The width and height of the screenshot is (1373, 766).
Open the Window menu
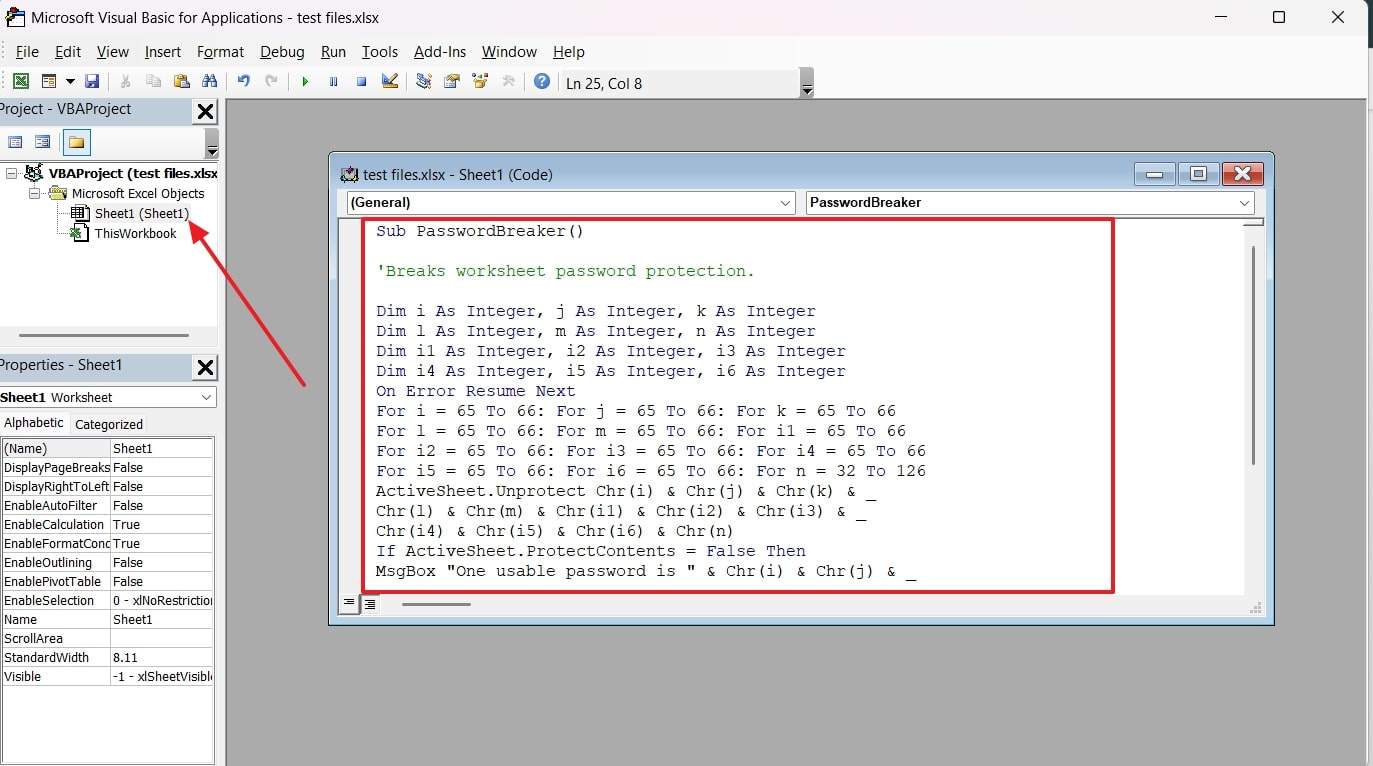tap(509, 52)
